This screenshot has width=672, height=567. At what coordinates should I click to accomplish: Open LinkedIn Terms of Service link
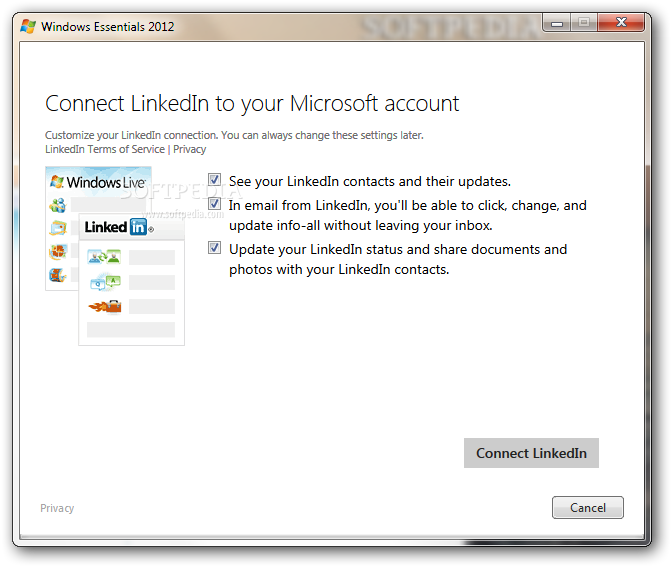click(x=105, y=149)
